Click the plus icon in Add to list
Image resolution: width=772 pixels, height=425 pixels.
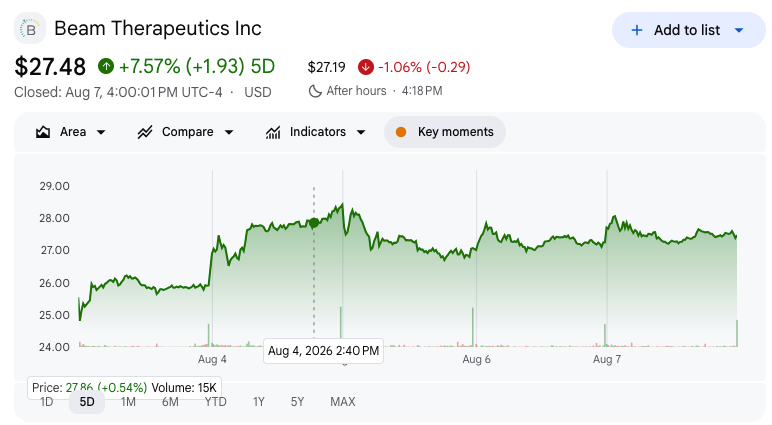click(x=637, y=30)
